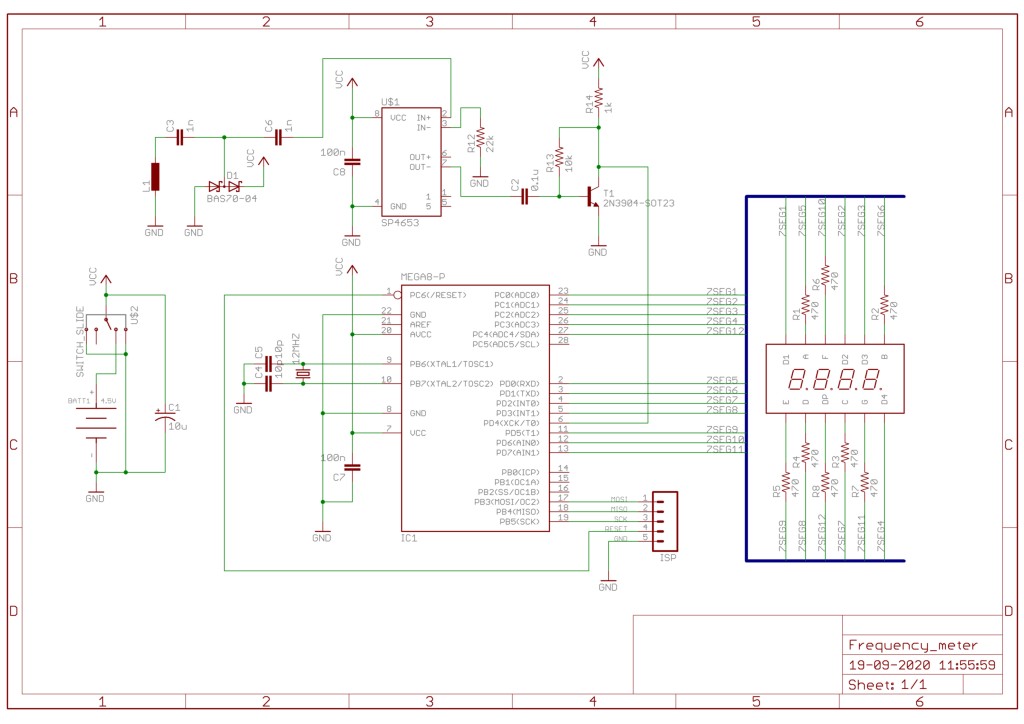Click VCC arrow above the slide switch
The image size is (1024, 724).
pyautogui.click(x=106, y=278)
